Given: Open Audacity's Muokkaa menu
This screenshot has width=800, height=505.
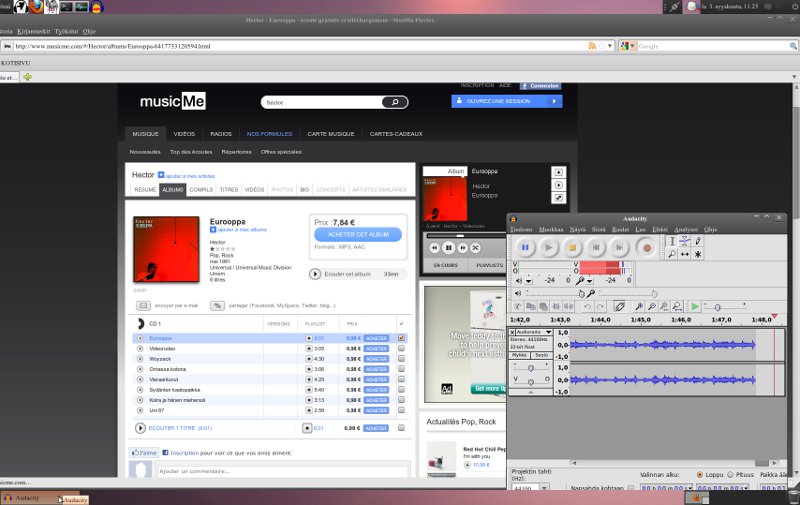Looking at the screenshot, I should tap(551, 229).
